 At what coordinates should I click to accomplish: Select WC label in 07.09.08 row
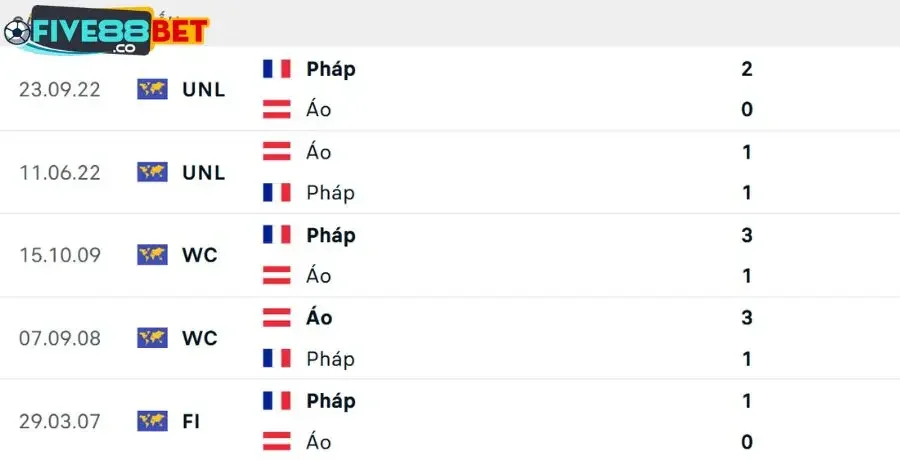tap(200, 338)
